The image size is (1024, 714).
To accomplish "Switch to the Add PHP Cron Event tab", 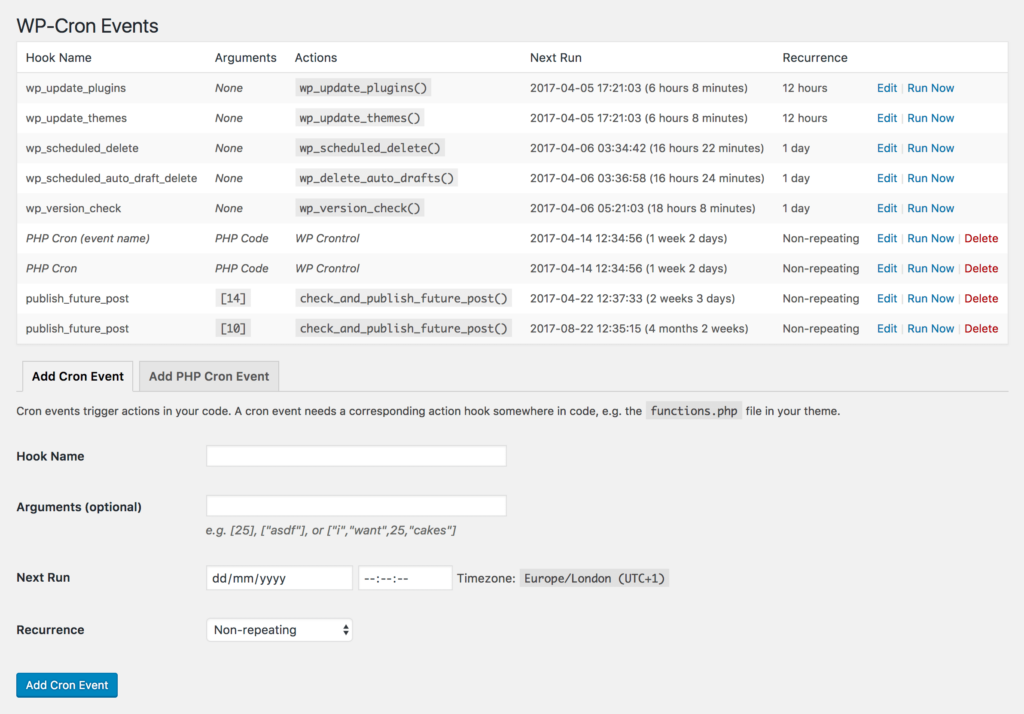I will coord(208,376).
